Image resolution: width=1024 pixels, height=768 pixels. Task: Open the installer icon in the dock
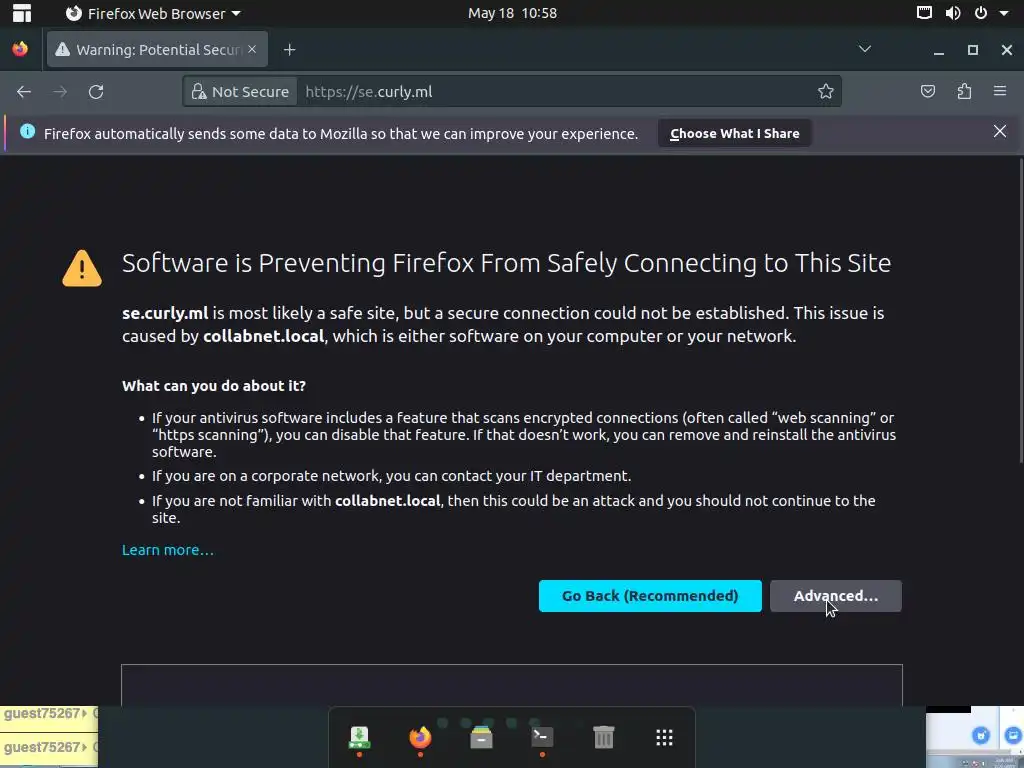click(359, 737)
